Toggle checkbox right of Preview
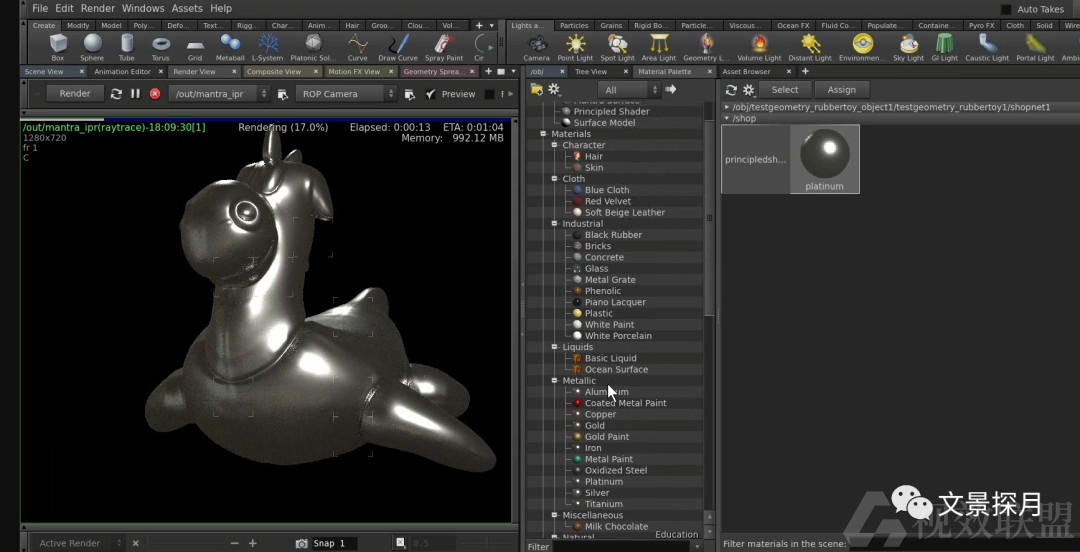1080x552 pixels. (490, 94)
